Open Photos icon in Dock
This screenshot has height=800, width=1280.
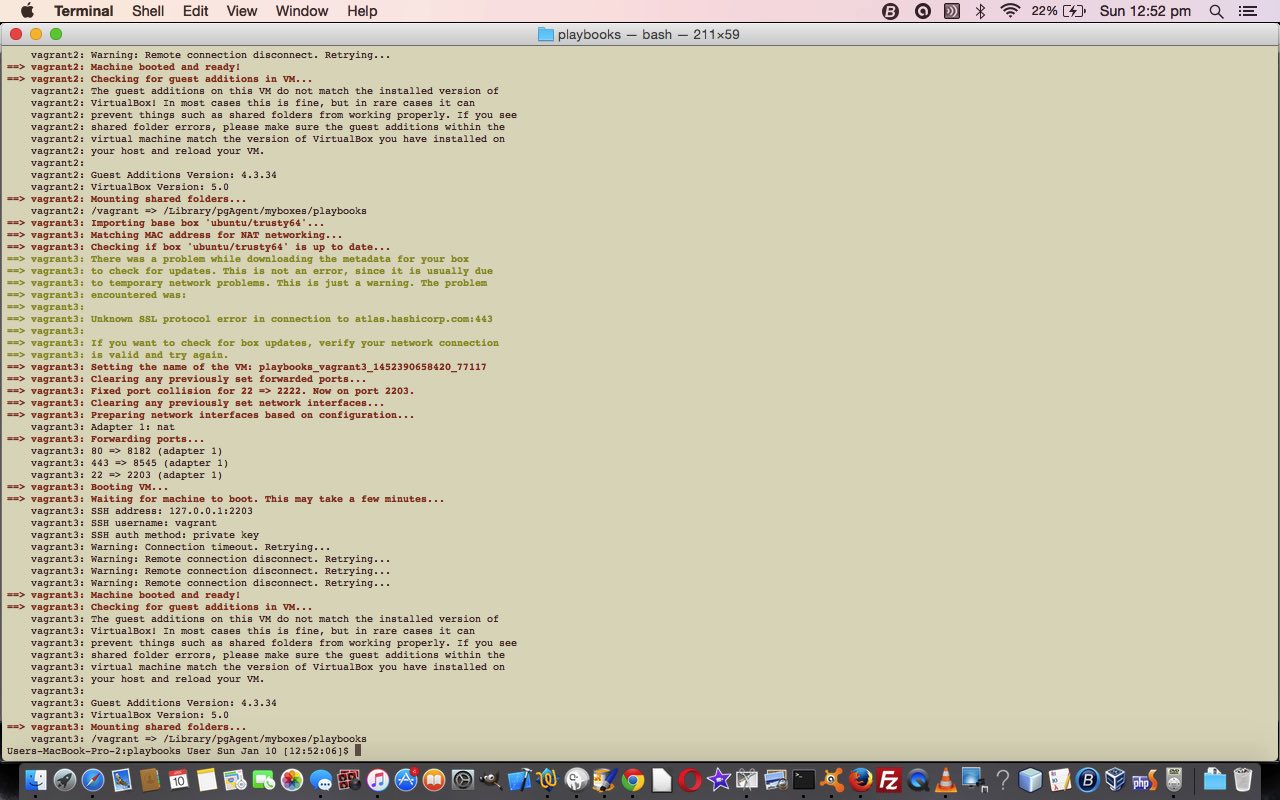[x=292, y=780]
